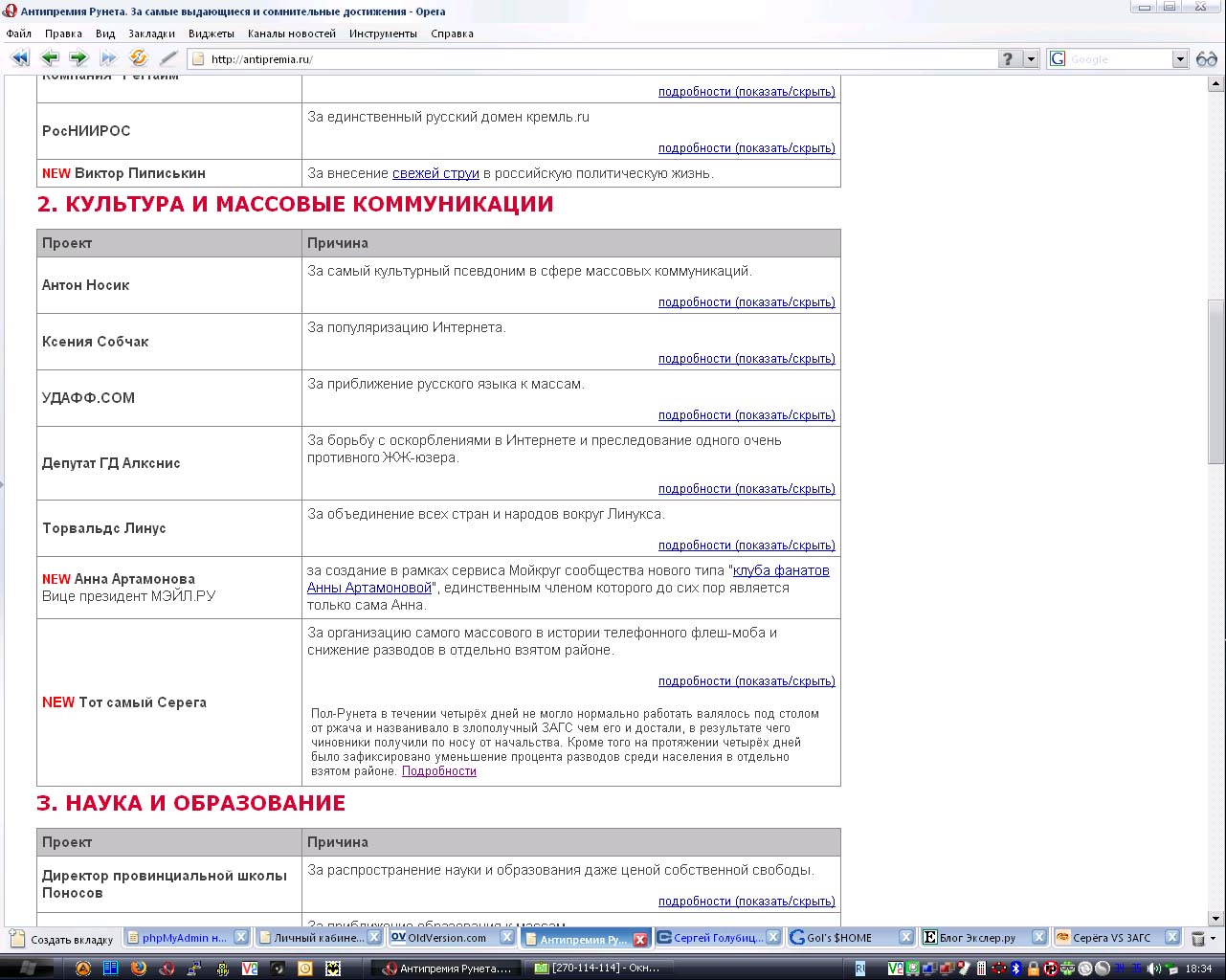Toggle details for Торвальдс Линус row

[747, 546]
